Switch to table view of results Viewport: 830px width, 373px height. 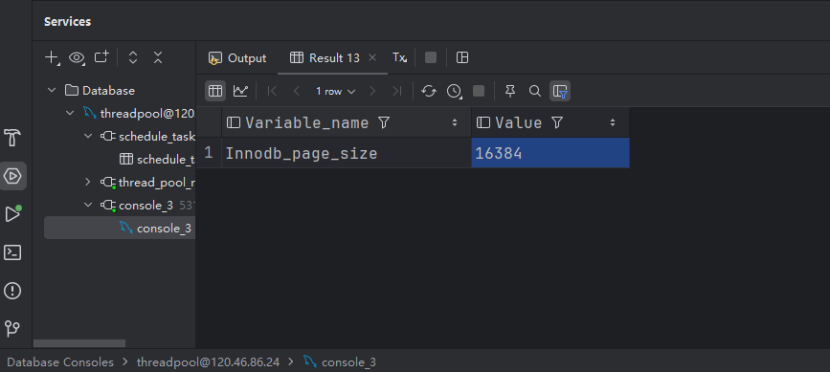tap(215, 91)
